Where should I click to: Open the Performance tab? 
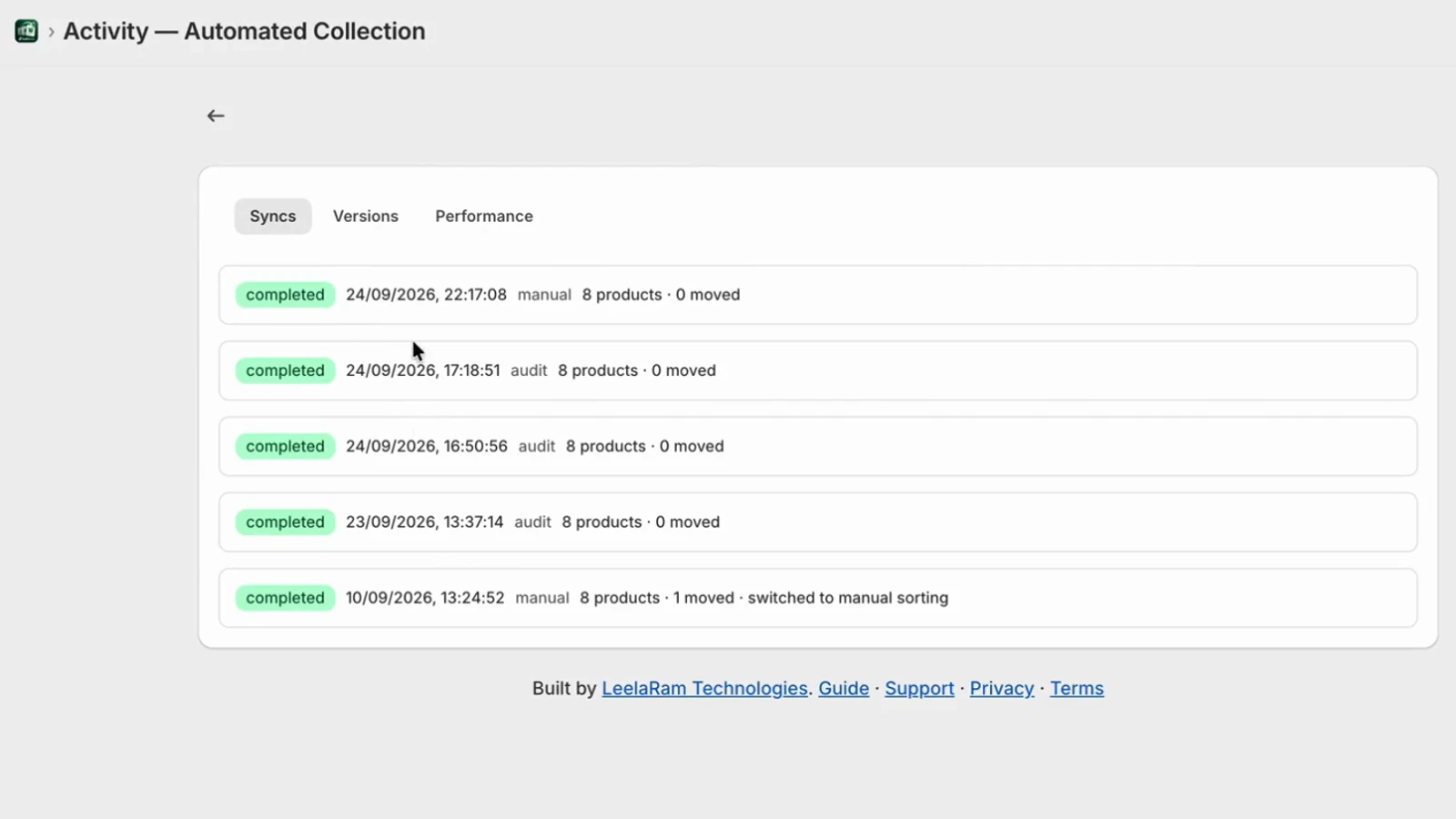tap(484, 217)
